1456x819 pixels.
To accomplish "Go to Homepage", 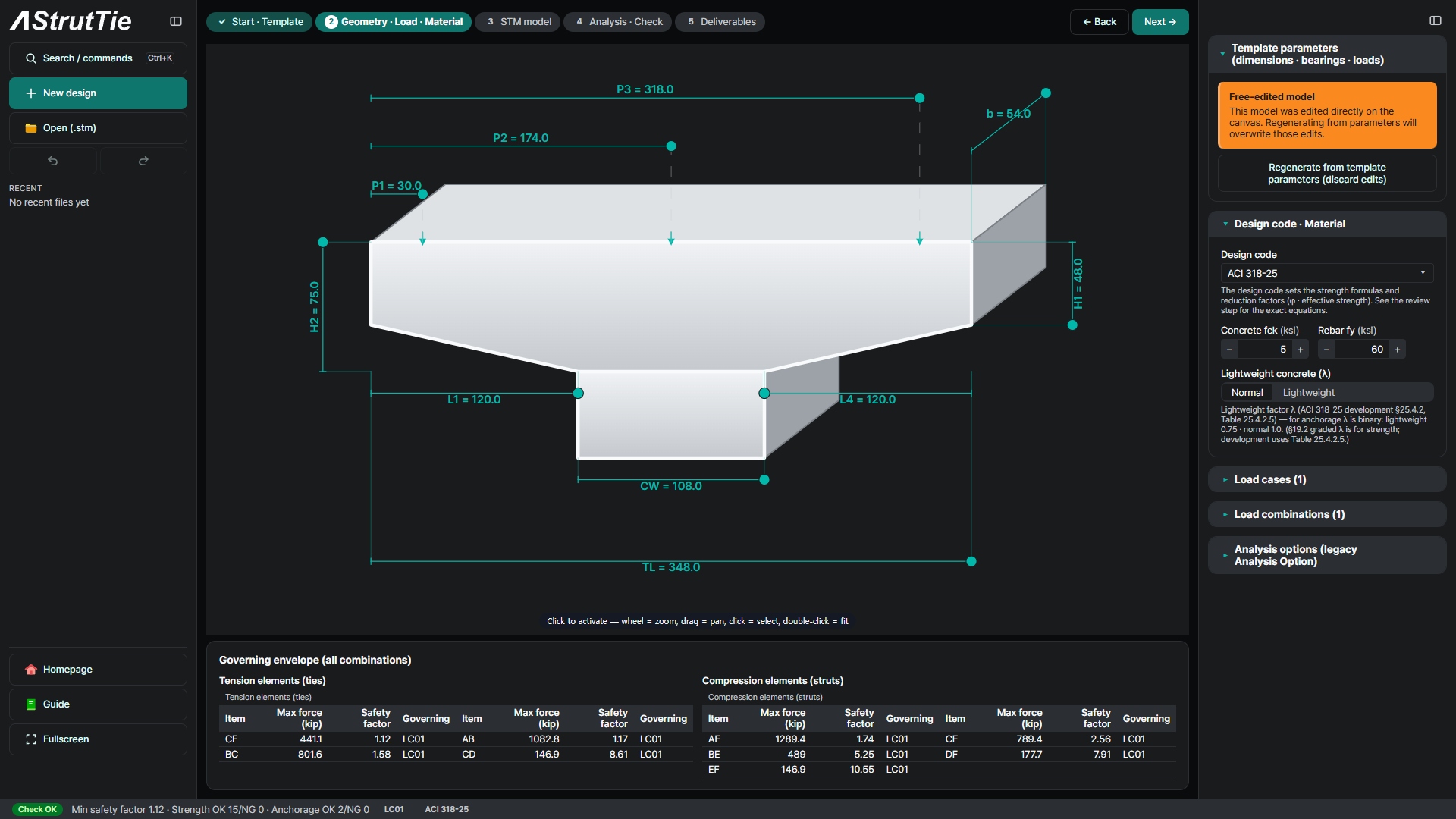I will (x=98, y=670).
